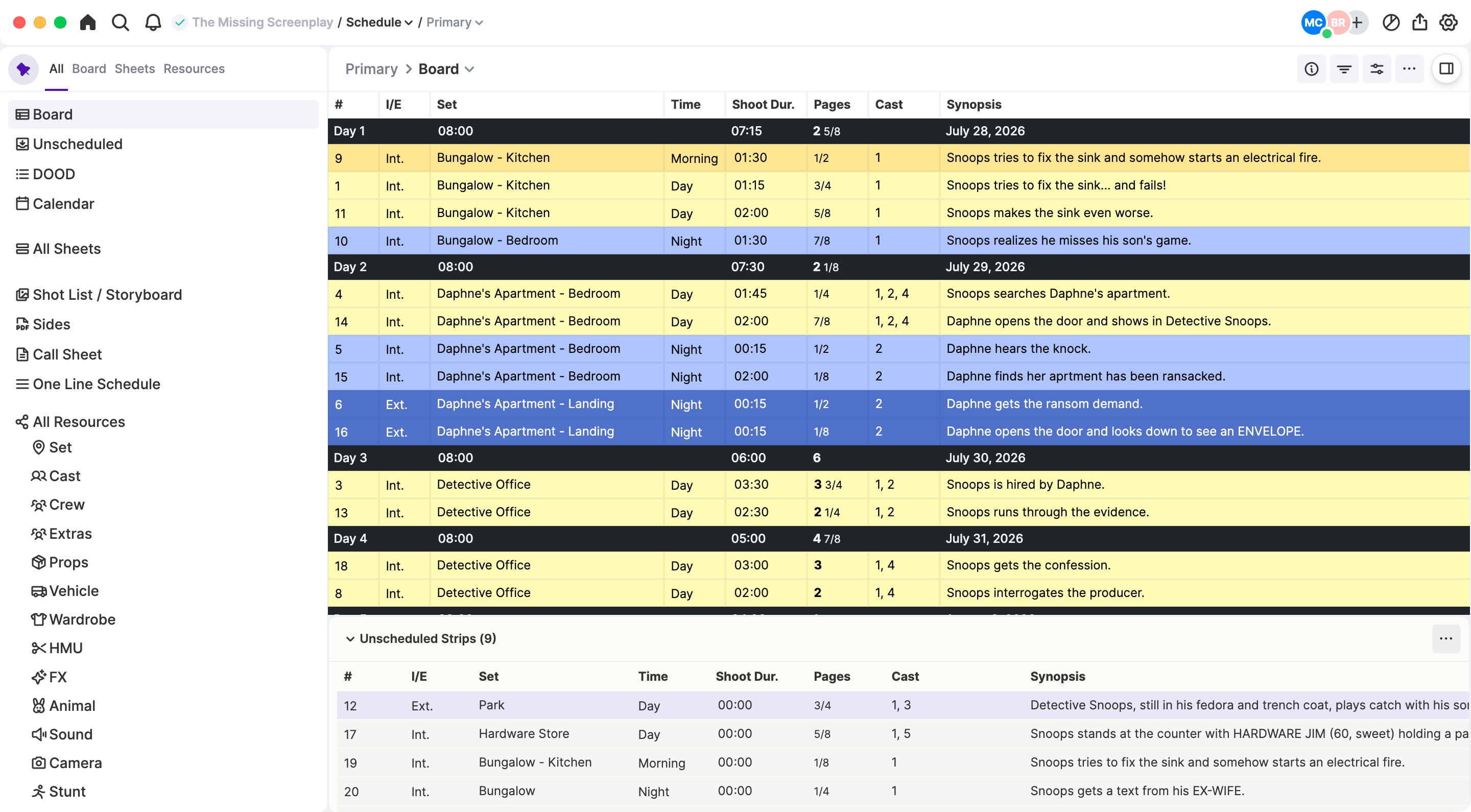Image resolution: width=1471 pixels, height=812 pixels.
Task: Open One Line Schedule
Action: pos(97,385)
